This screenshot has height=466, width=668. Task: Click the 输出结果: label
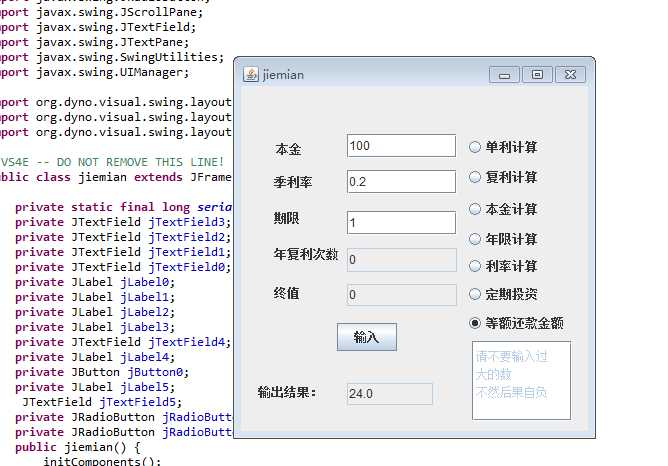[287, 392]
